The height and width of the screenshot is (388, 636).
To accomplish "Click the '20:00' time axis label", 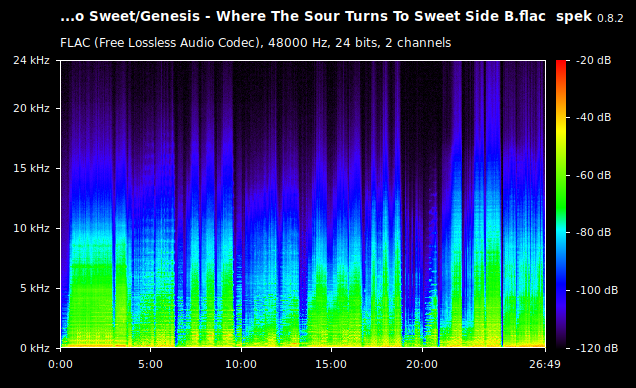I will [x=422, y=364].
